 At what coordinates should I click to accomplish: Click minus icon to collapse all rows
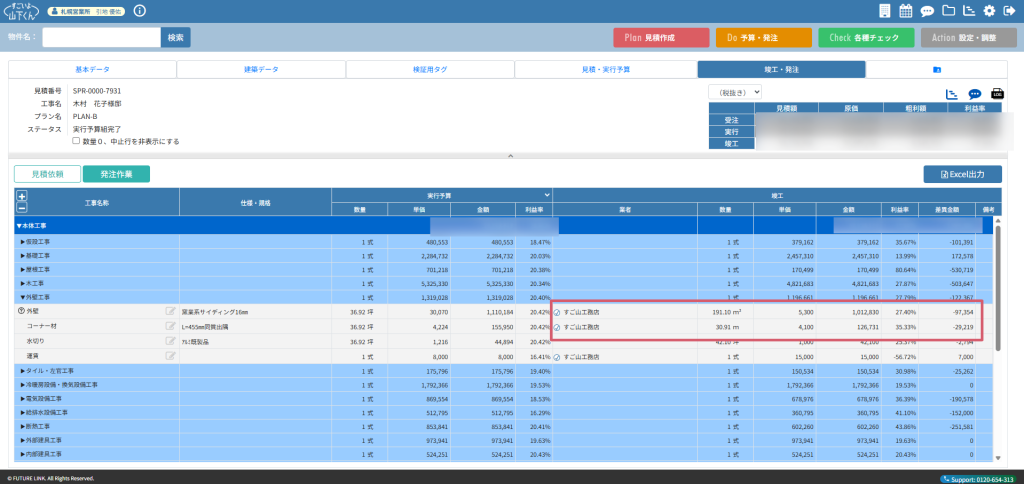pyautogui.click(x=22, y=208)
